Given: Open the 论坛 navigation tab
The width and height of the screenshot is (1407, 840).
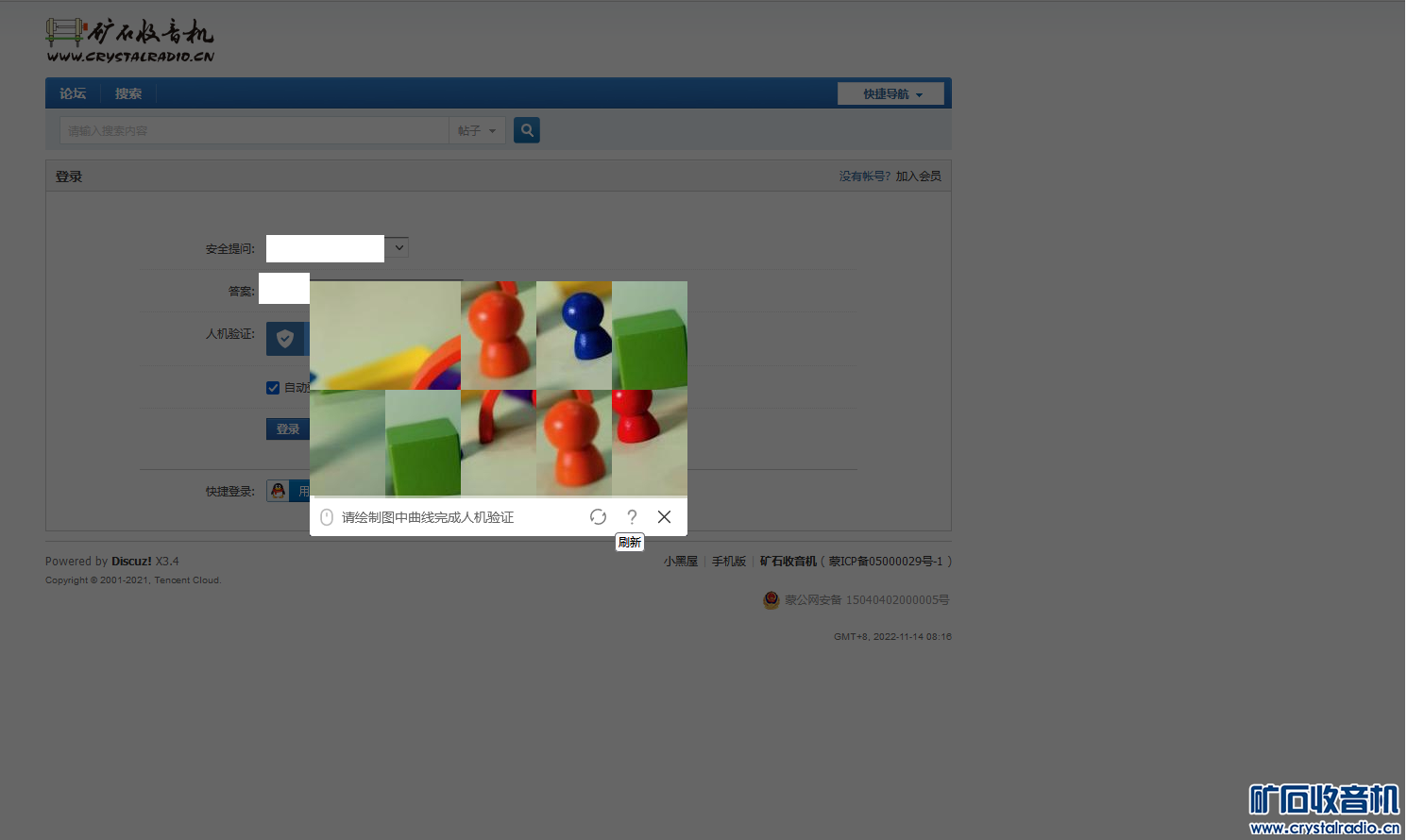Looking at the screenshot, I should 73,93.
